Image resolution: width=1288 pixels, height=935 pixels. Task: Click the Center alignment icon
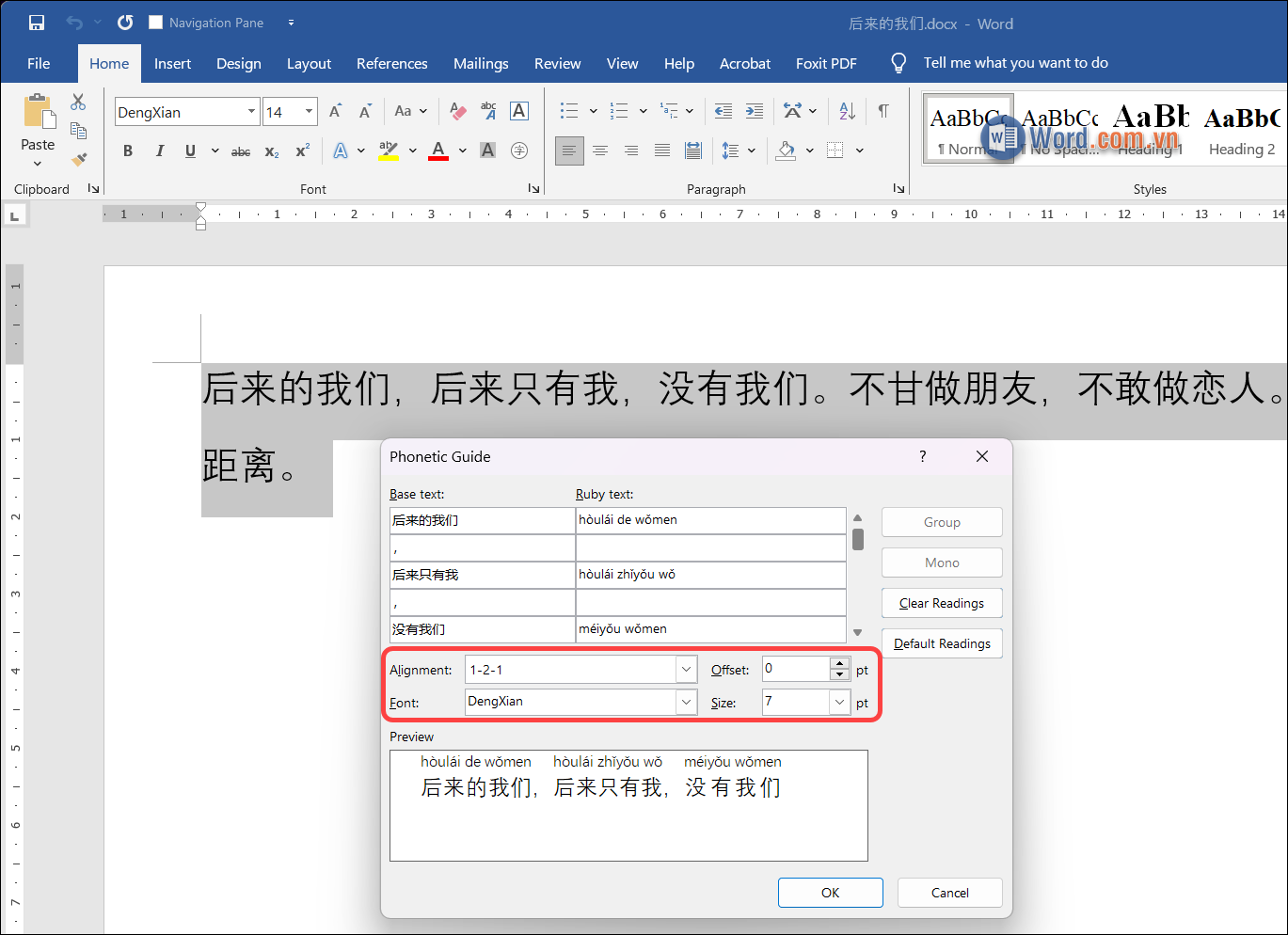pos(600,151)
